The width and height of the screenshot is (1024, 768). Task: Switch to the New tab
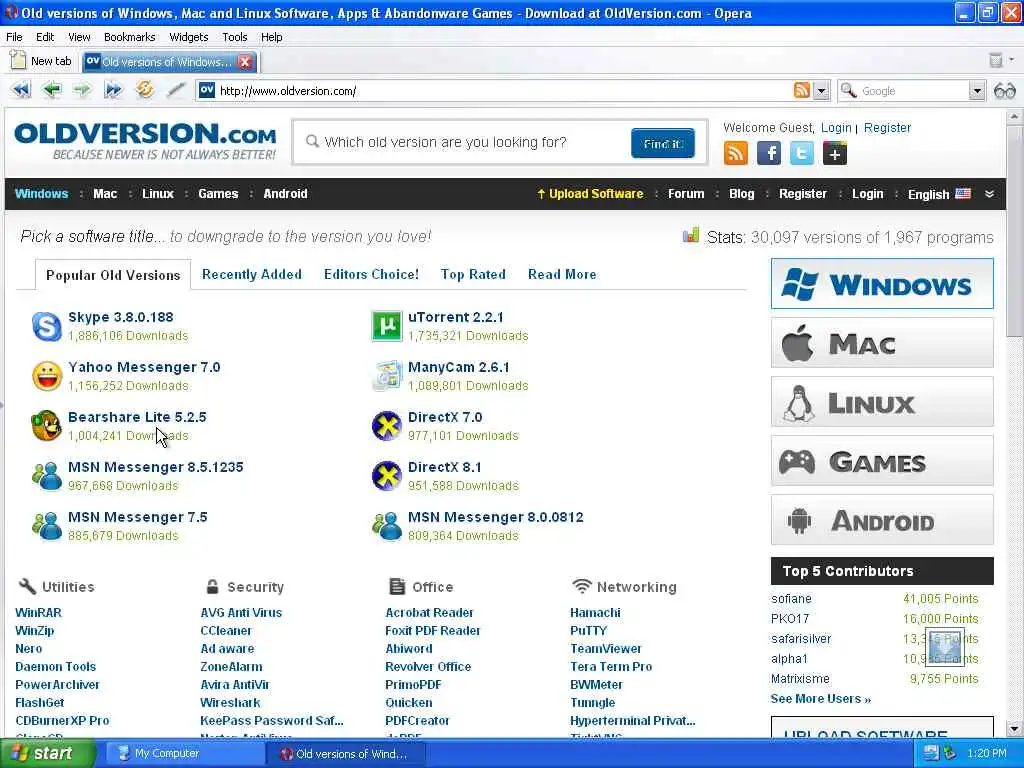40,61
